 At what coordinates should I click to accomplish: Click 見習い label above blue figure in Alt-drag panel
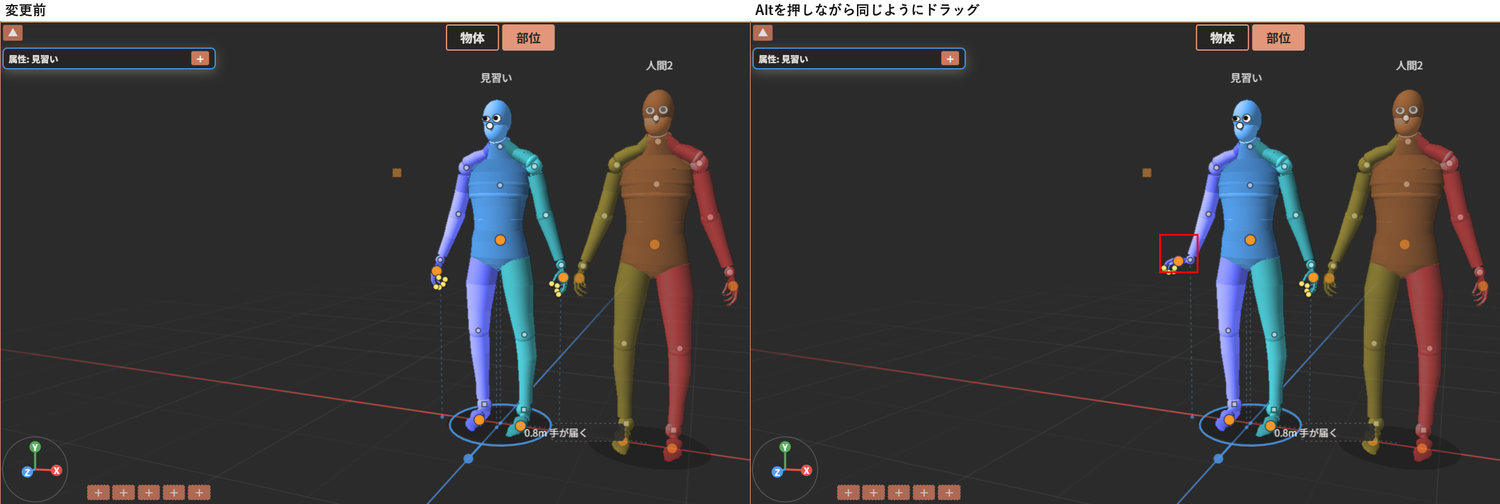[x=1246, y=78]
